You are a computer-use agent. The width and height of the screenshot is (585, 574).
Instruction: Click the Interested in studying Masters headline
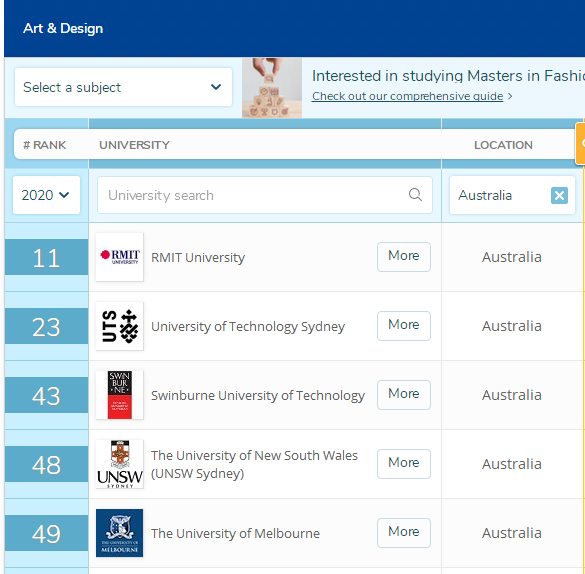click(448, 76)
